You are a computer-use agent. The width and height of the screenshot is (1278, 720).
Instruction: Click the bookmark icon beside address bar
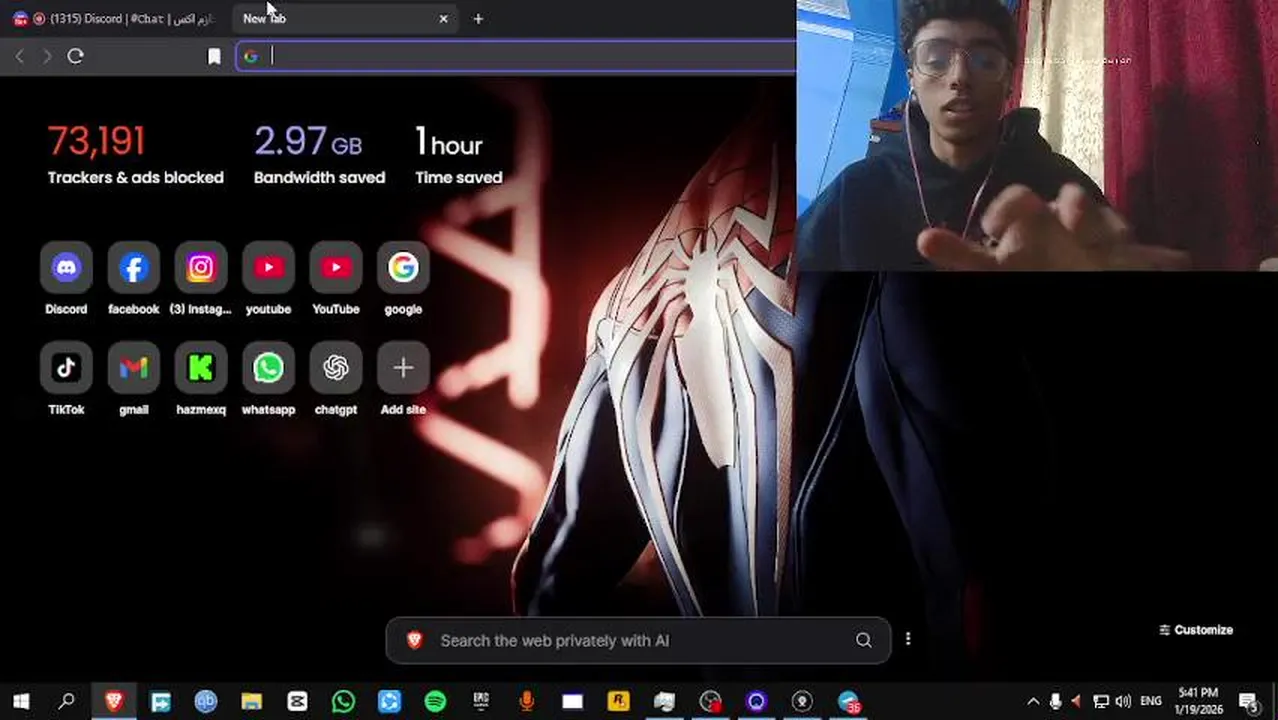coord(214,57)
